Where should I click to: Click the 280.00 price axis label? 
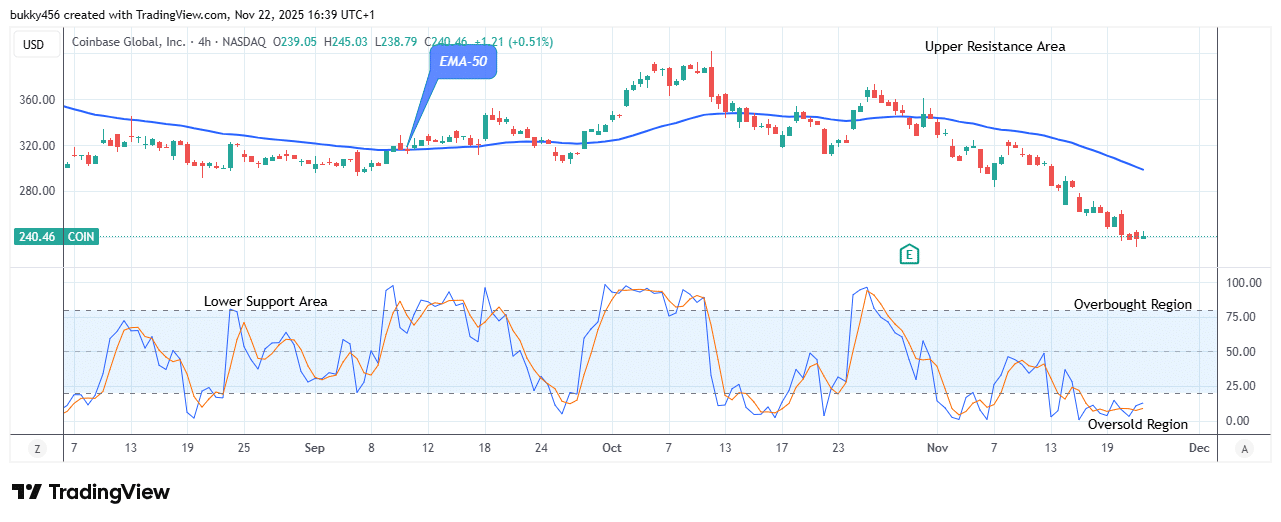point(37,191)
